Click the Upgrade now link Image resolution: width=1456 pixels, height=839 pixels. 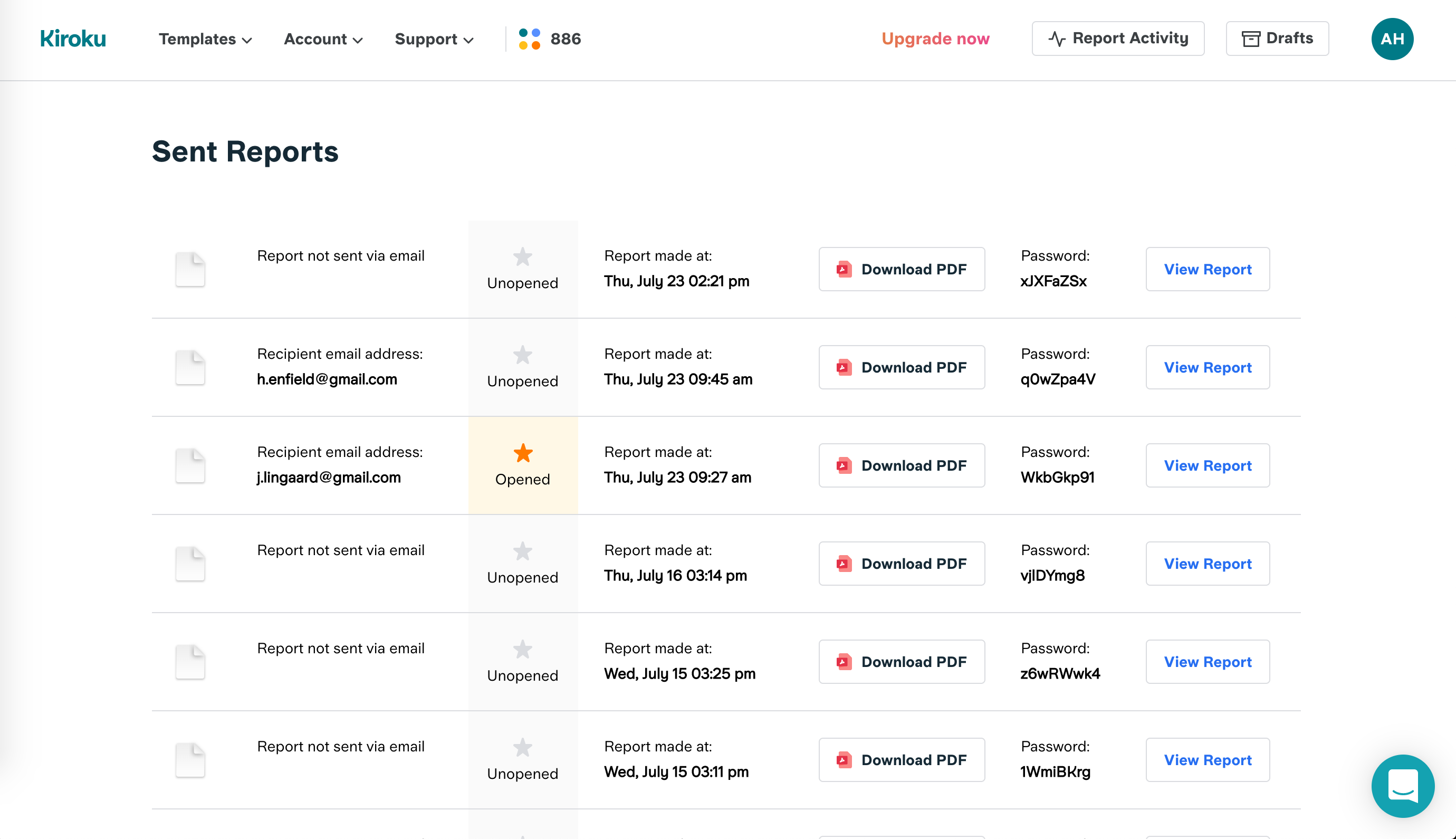935,39
